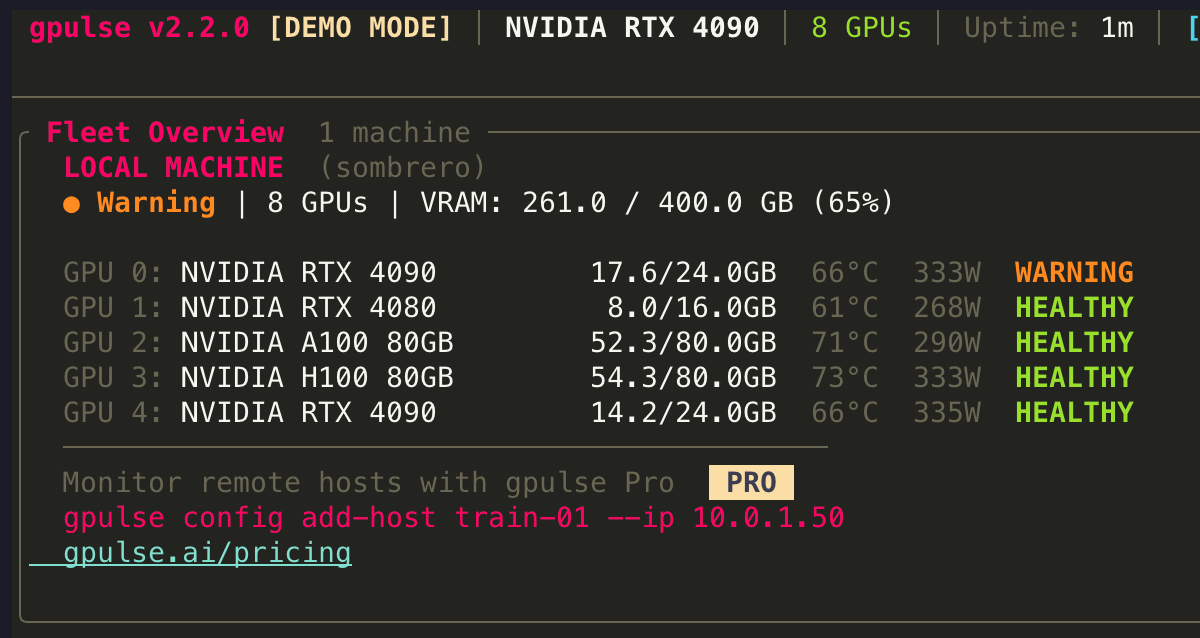Image resolution: width=1200 pixels, height=638 pixels.
Task: Open the gpulse.ai/pricing link
Action: pos(207,553)
